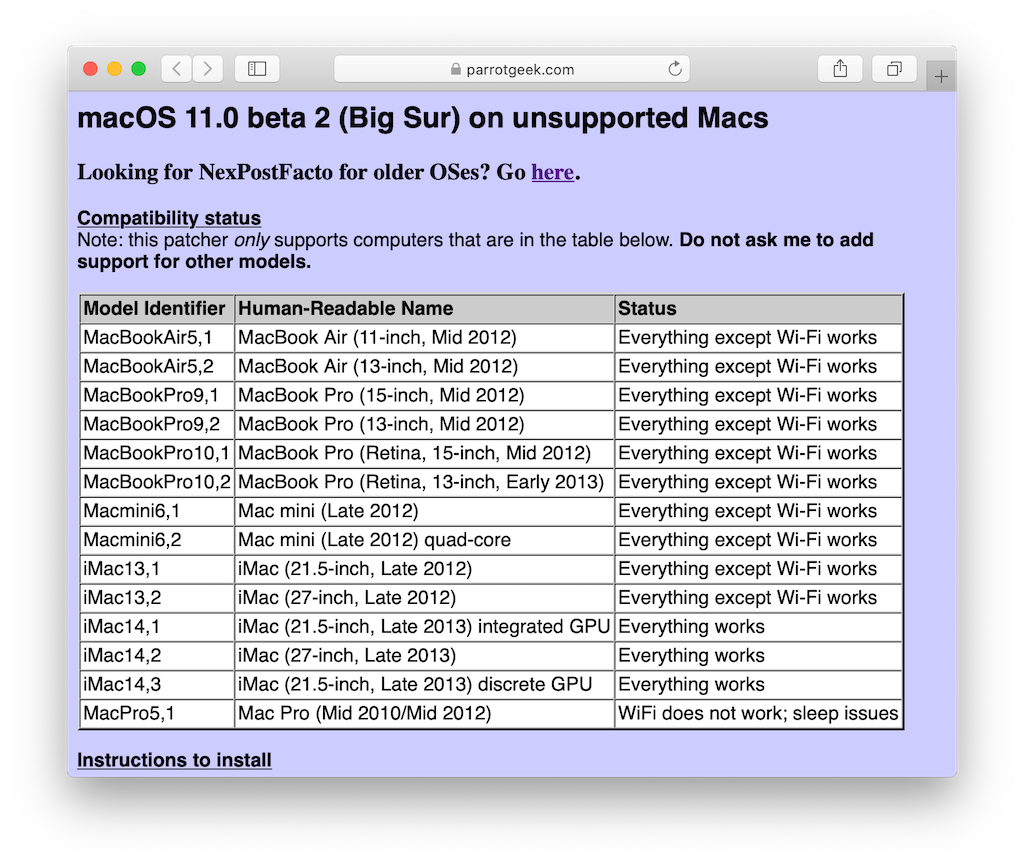Select the Macmini6,2 cell
This screenshot has width=1024, height=866.
pyautogui.click(x=157, y=539)
